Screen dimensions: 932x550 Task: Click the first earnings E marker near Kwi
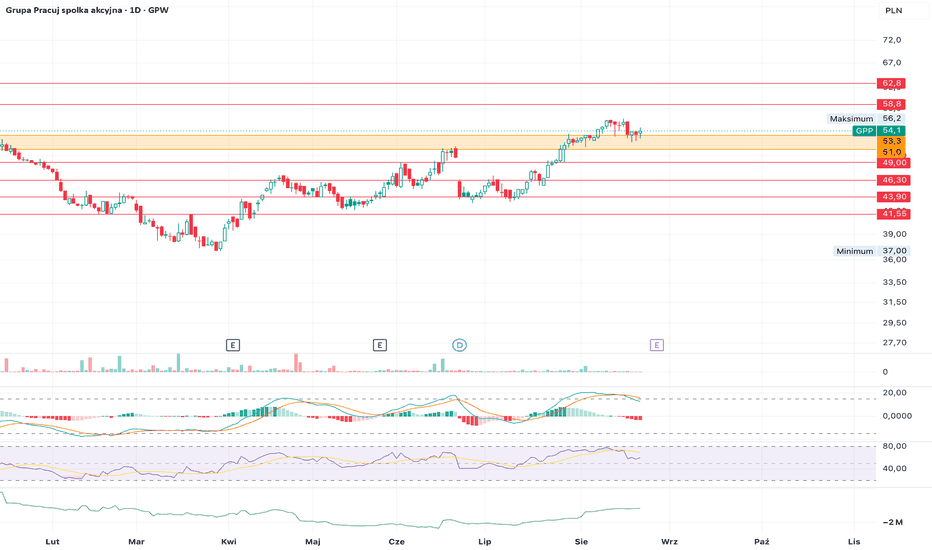[233, 345]
